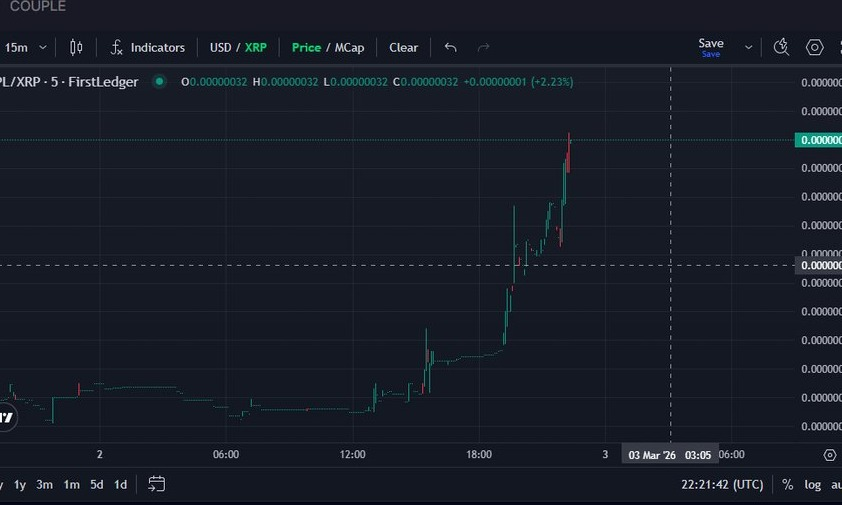This screenshot has height=505, width=842.
Task: Set range to 1d
Action: (x=120, y=485)
